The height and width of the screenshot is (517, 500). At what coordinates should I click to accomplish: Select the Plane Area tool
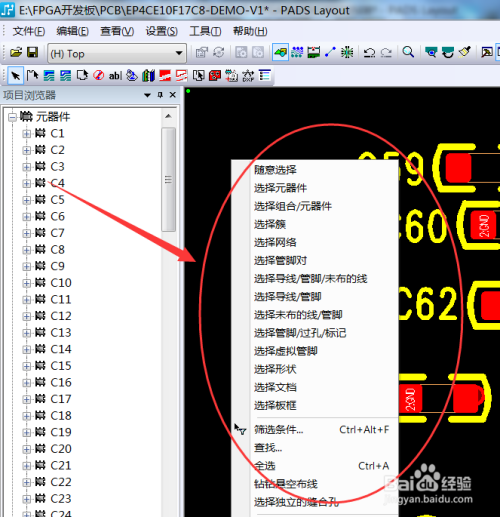click(165, 76)
